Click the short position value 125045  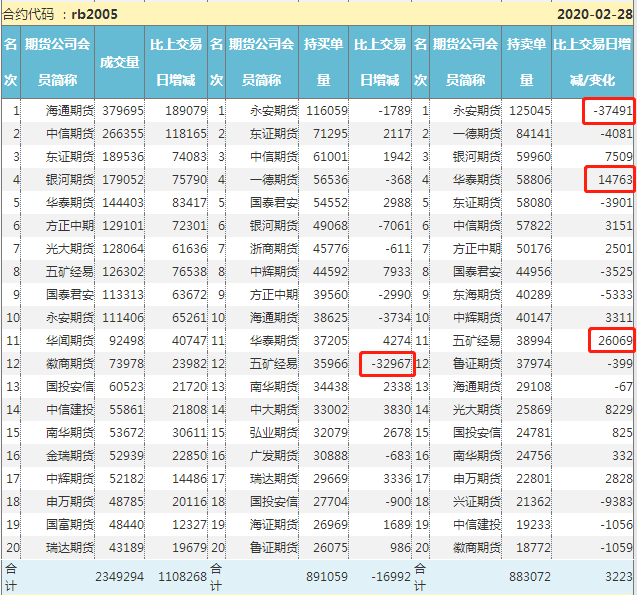pyautogui.click(x=530, y=110)
